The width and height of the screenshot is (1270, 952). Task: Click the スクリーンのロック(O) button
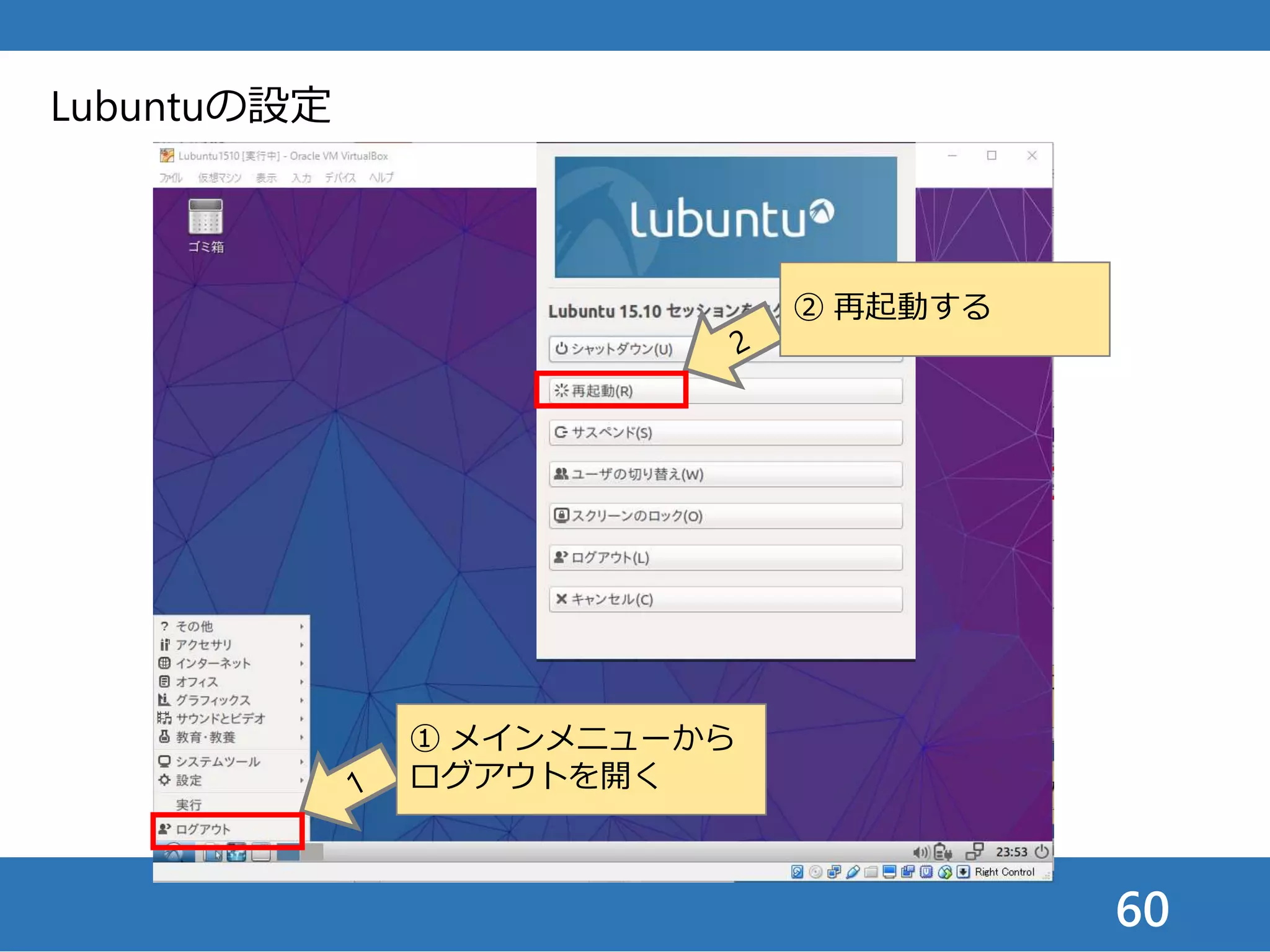(x=726, y=516)
